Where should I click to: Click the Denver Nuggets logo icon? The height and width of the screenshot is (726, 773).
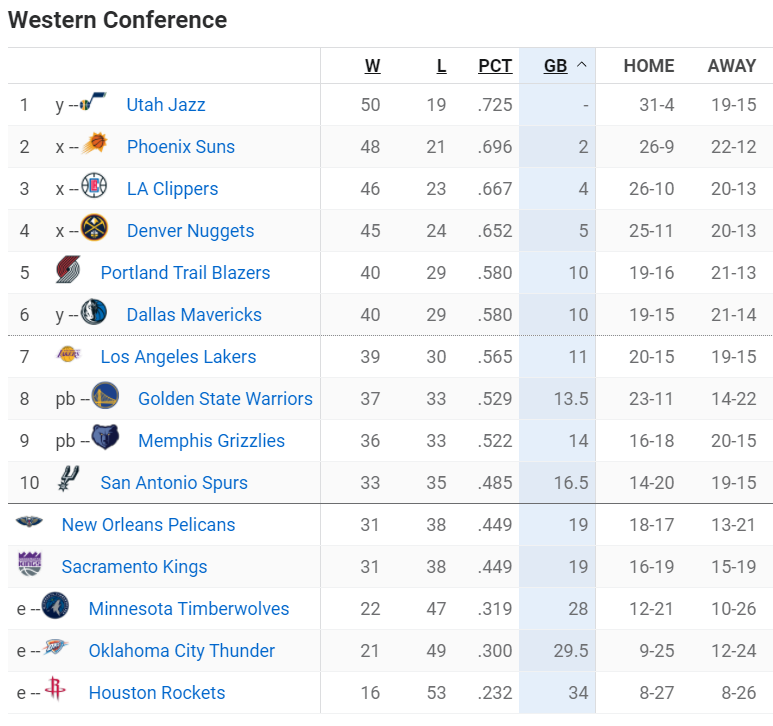[x=94, y=228]
